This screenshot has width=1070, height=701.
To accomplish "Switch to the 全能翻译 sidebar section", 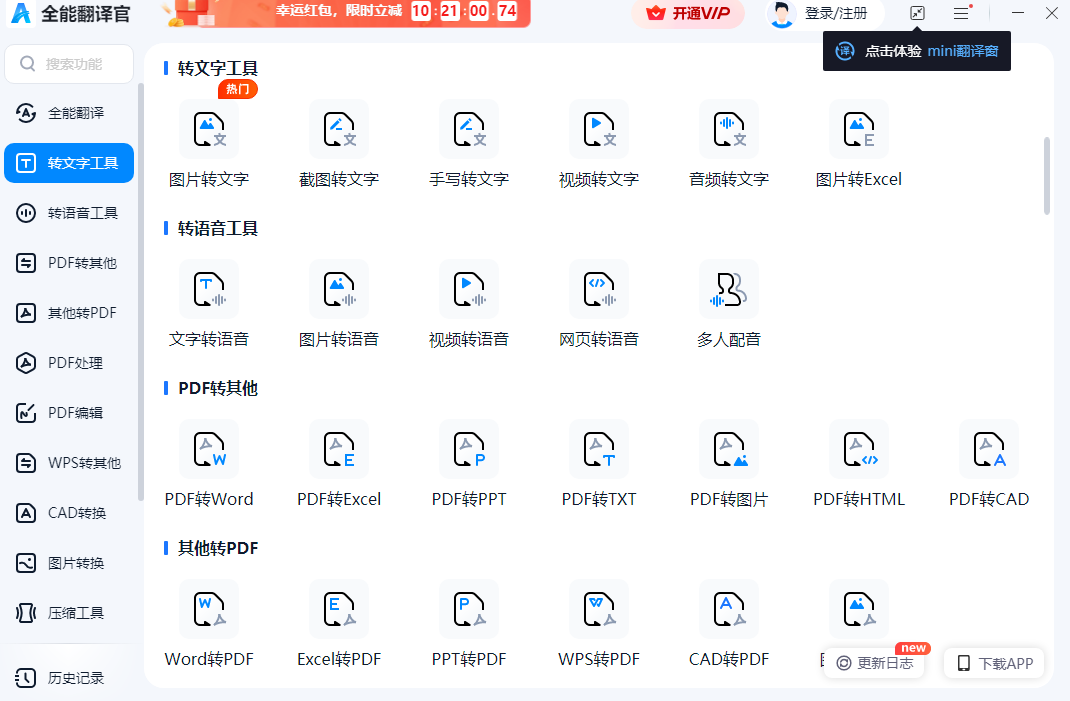I will (68, 112).
